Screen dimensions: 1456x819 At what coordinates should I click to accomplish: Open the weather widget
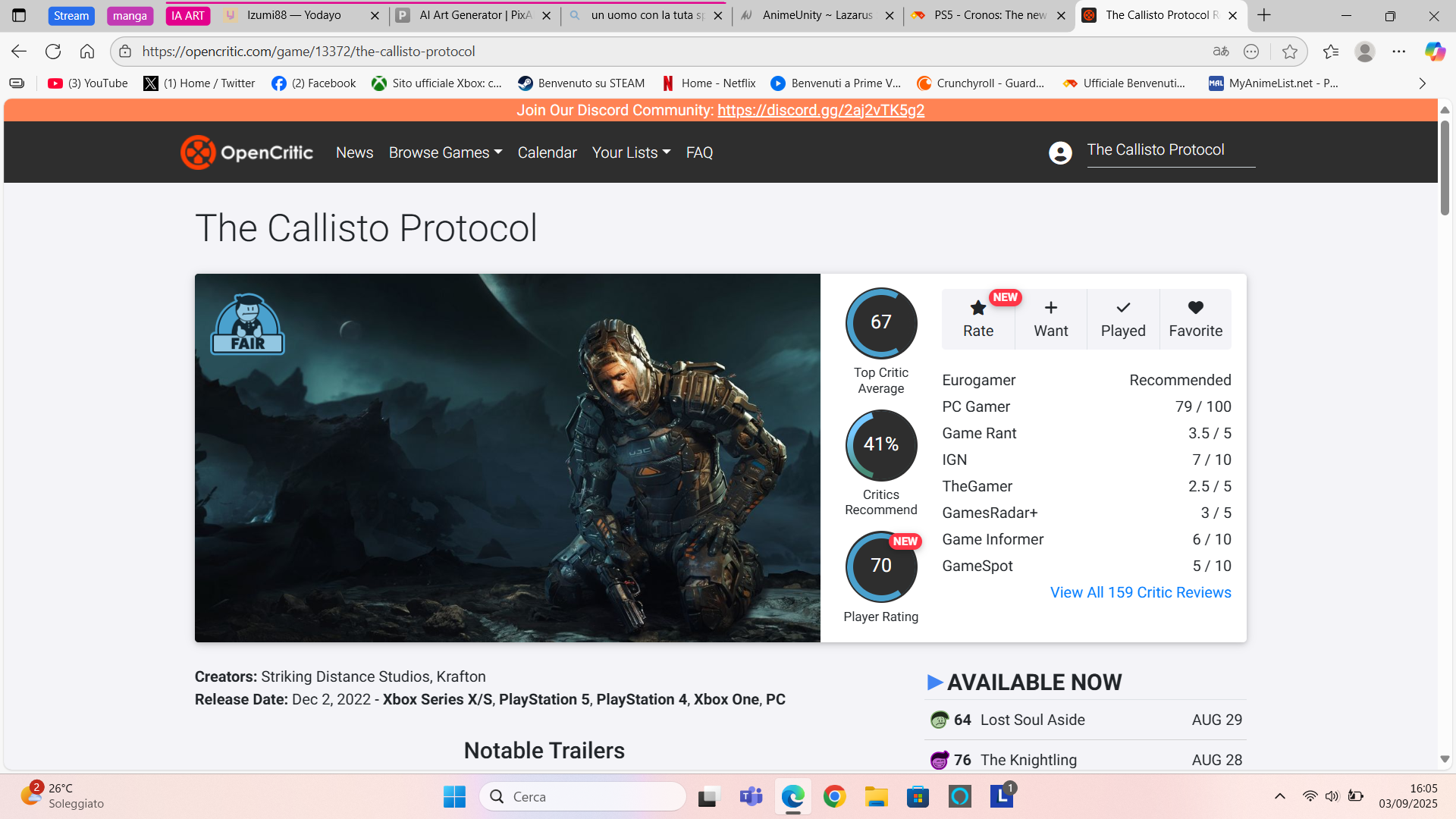62,796
